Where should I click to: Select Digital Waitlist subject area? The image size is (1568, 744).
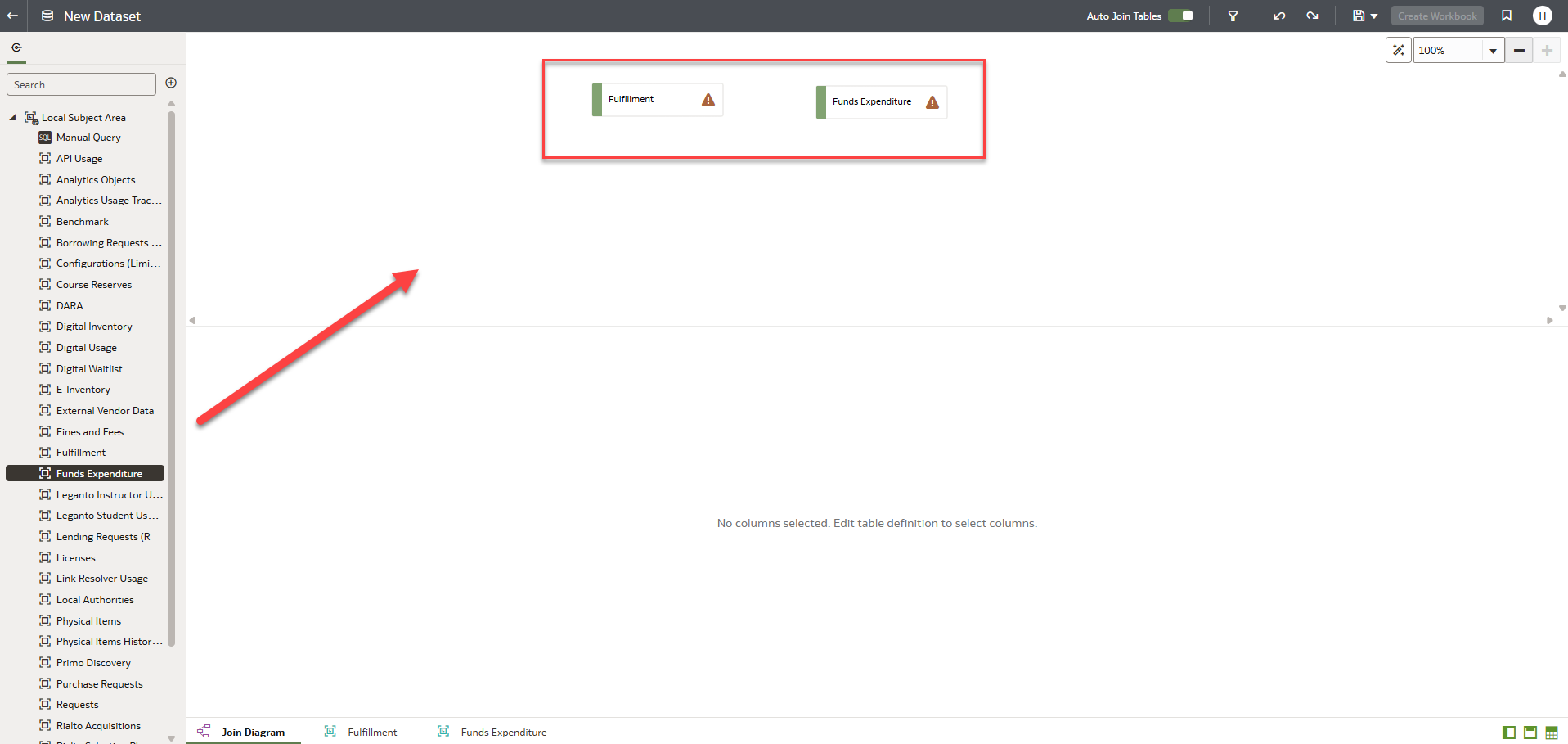[x=89, y=369]
